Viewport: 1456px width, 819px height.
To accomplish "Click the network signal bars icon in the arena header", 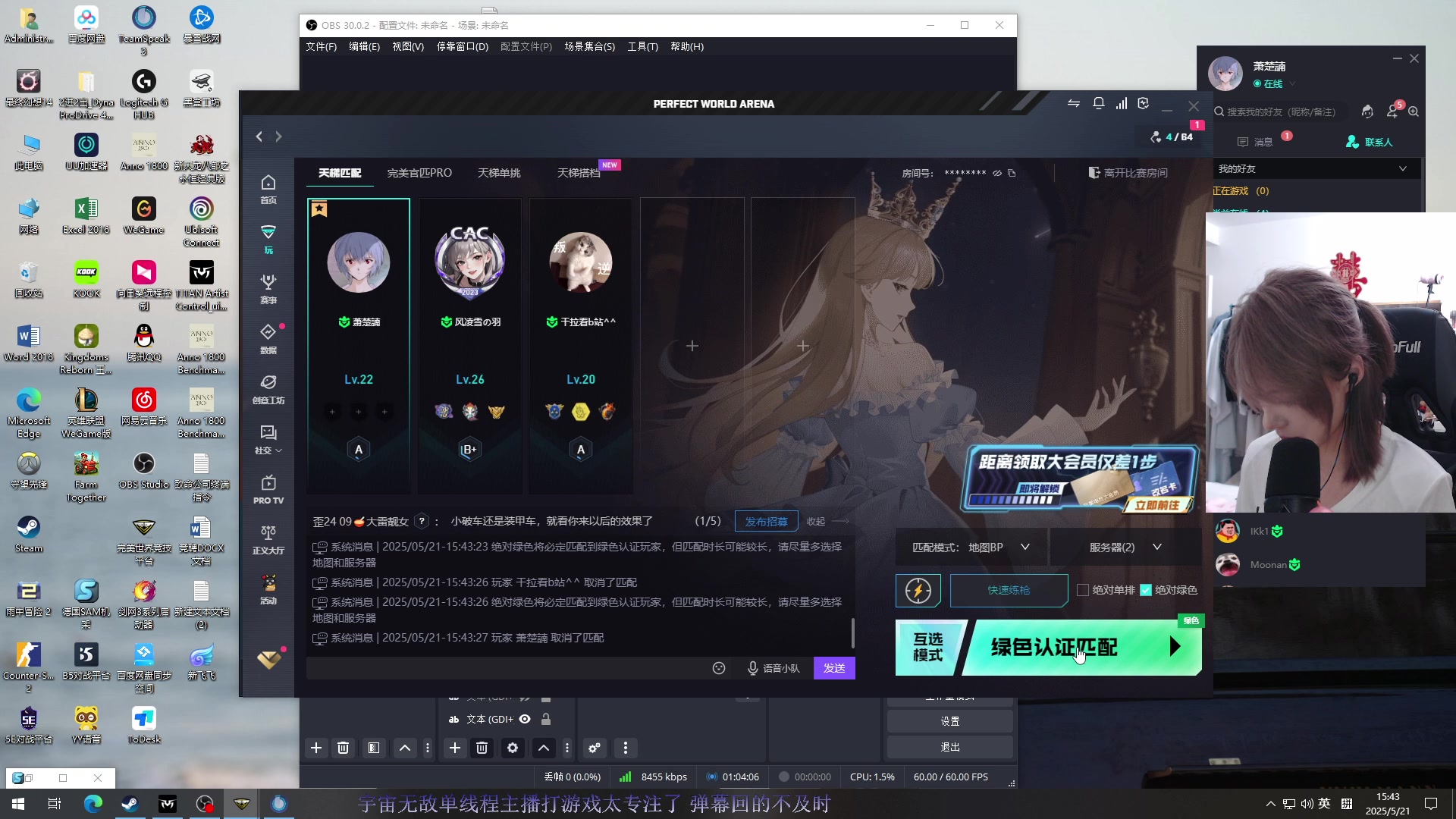I will click(x=1121, y=103).
